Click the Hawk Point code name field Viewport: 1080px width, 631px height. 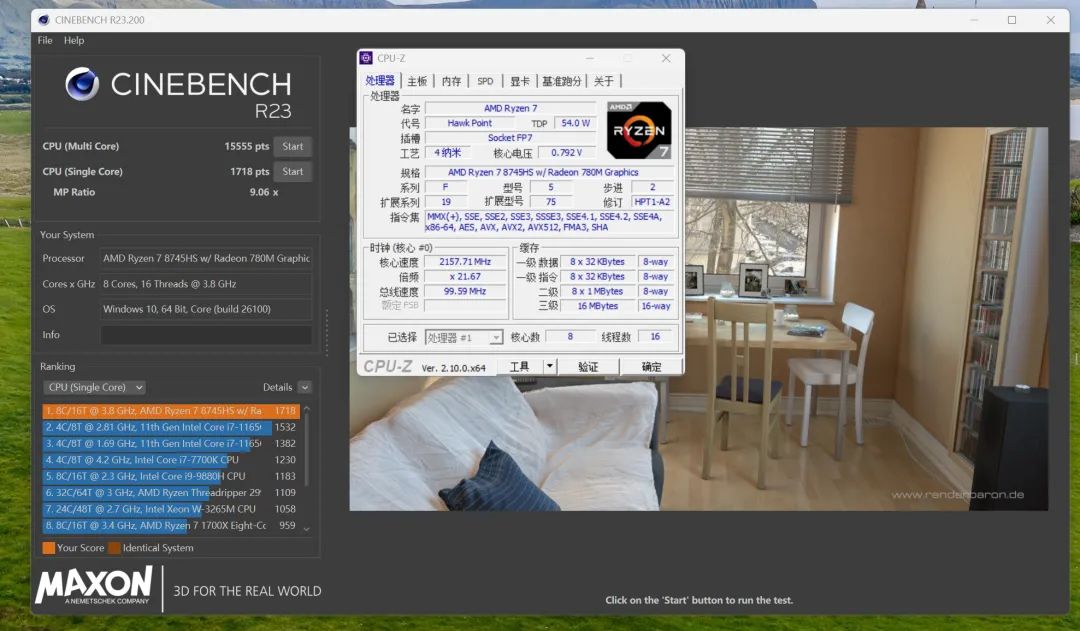point(470,123)
